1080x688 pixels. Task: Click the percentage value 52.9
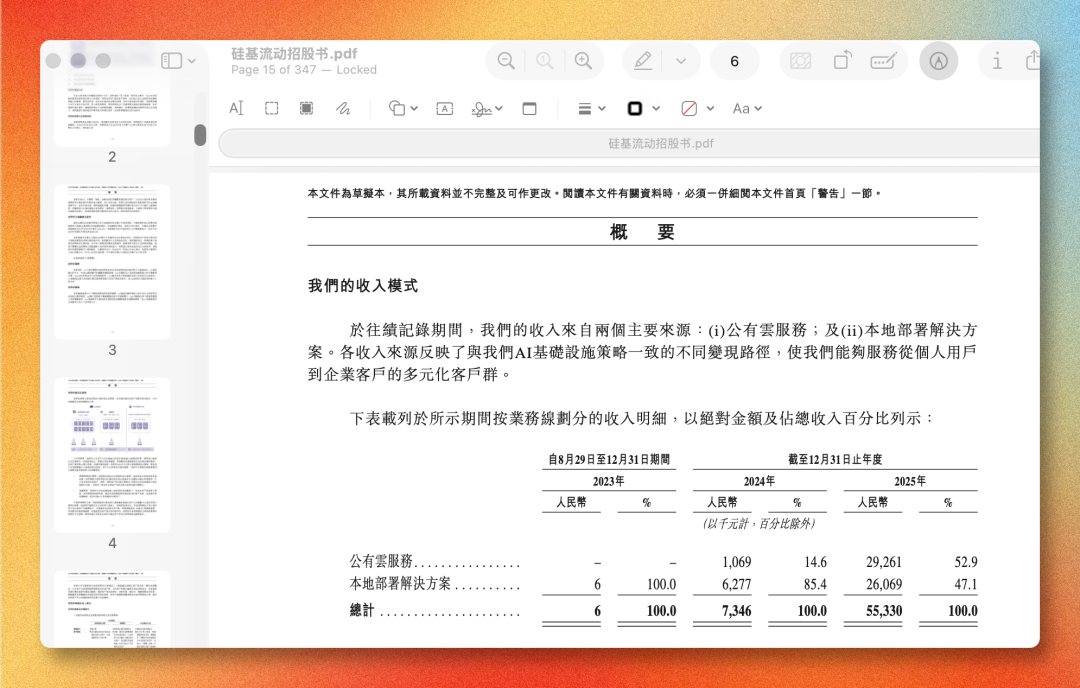[966, 562]
